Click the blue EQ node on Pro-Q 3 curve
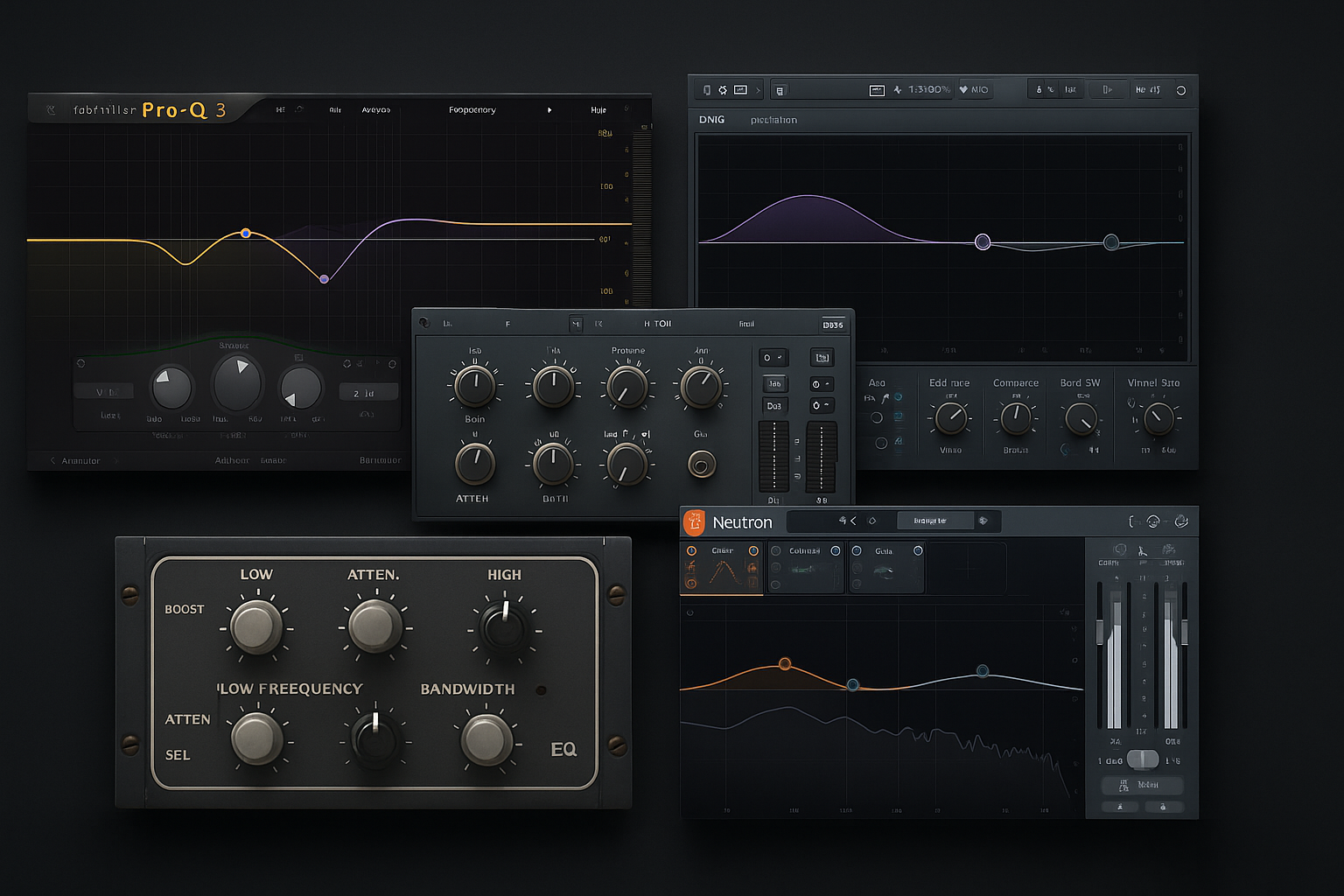The image size is (1344, 896). pyautogui.click(x=246, y=233)
